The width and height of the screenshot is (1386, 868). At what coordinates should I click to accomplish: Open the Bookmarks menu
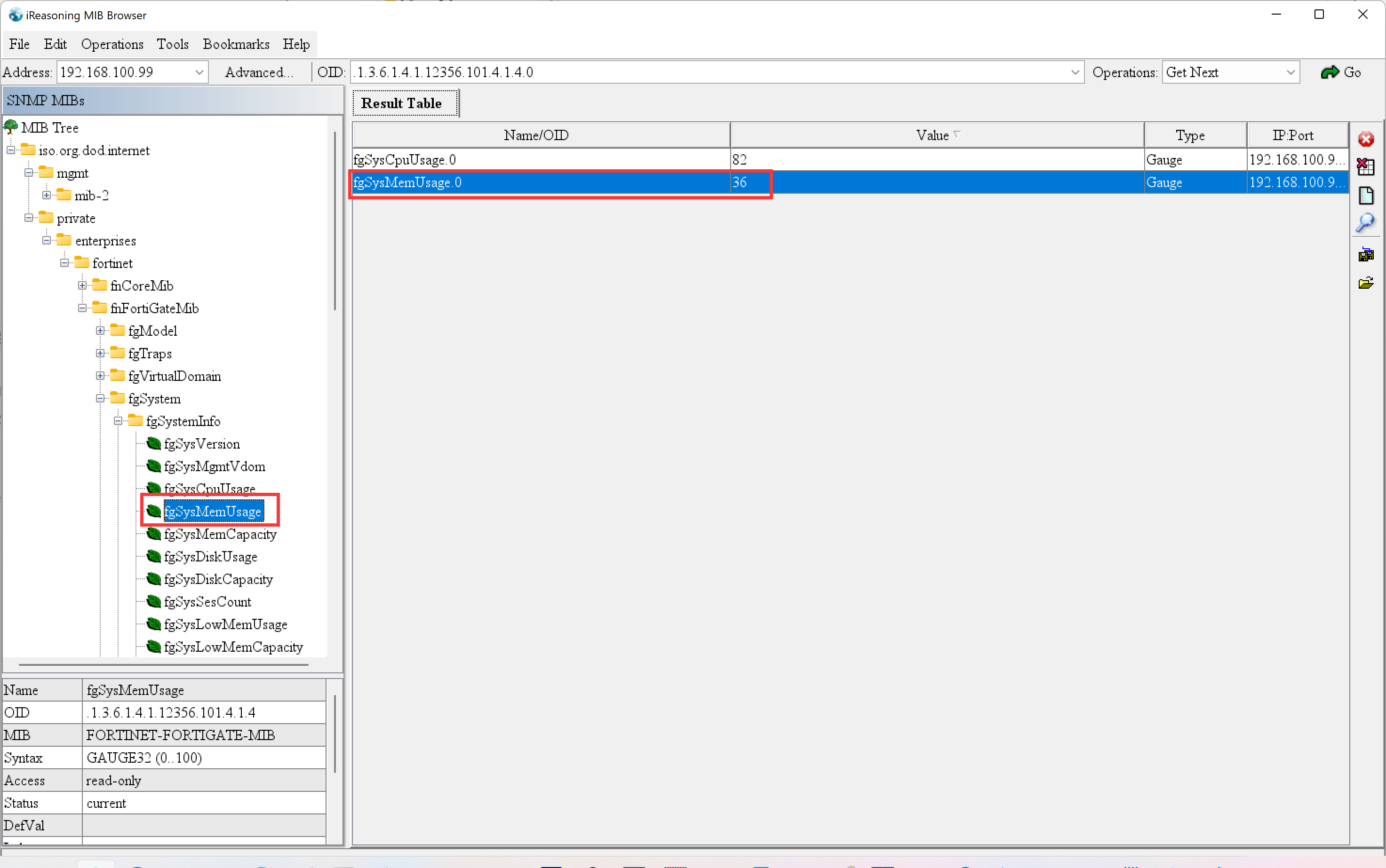[236, 44]
